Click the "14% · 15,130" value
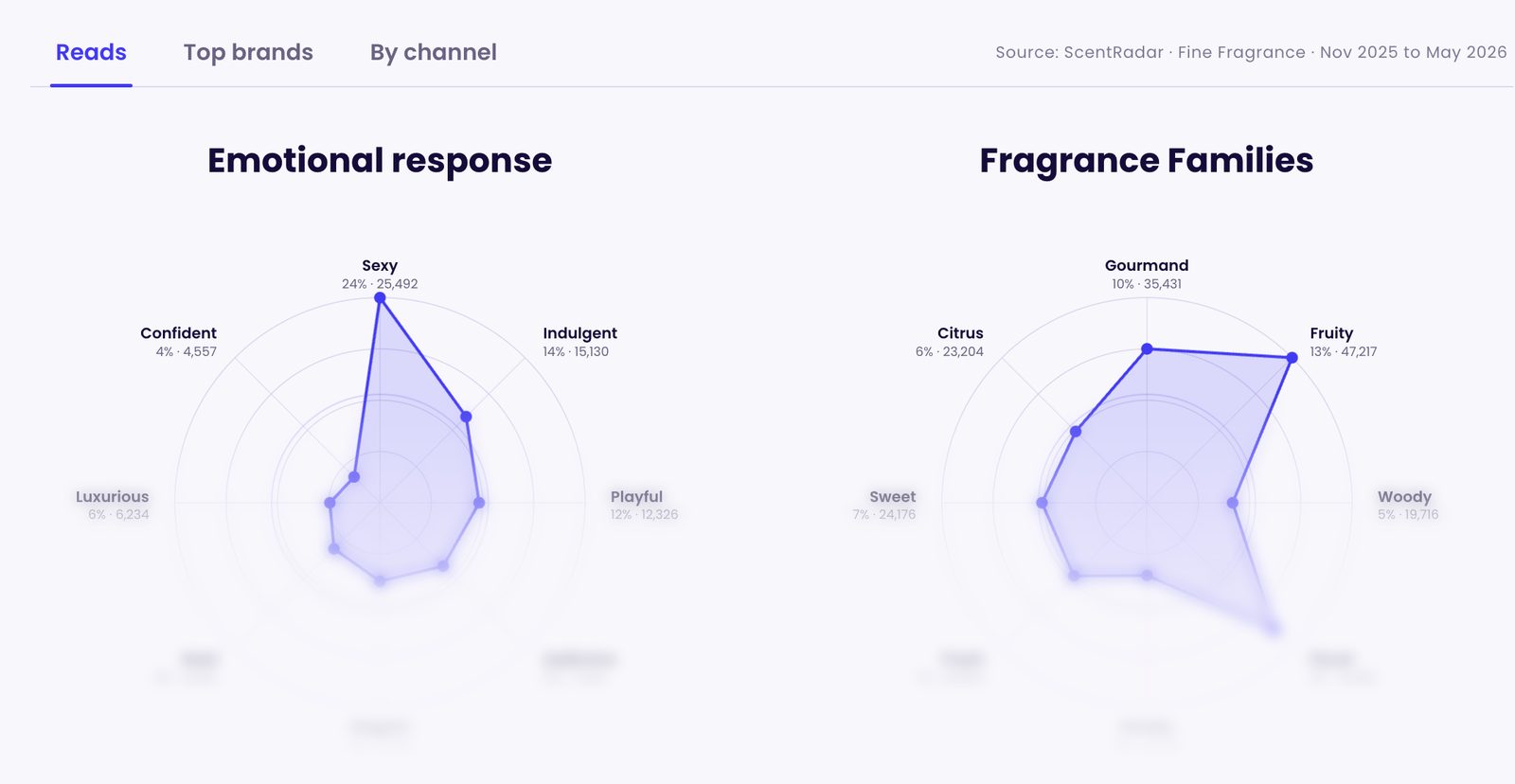This screenshot has width=1515, height=784. click(x=576, y=351)
